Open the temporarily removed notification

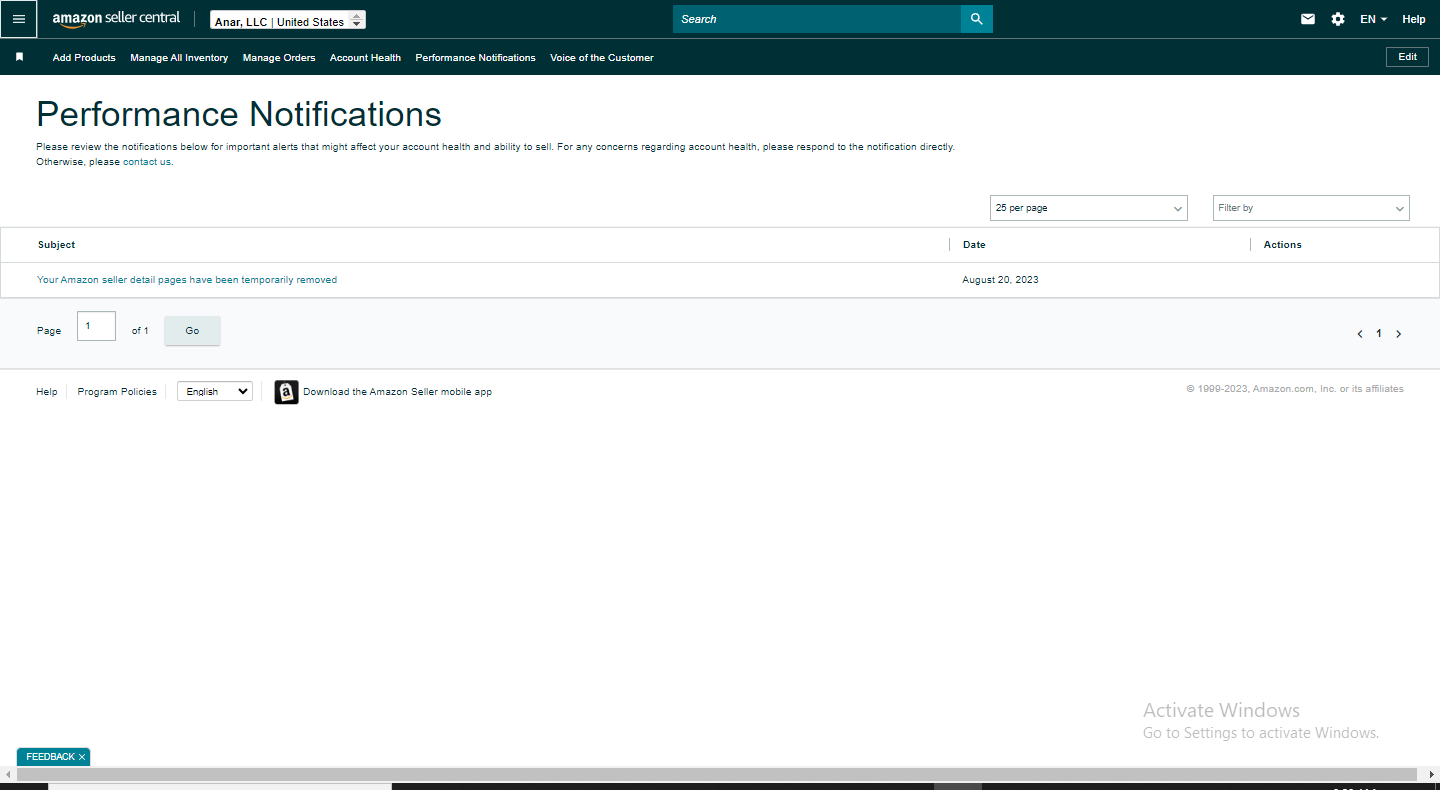click(x=187, y=280)
